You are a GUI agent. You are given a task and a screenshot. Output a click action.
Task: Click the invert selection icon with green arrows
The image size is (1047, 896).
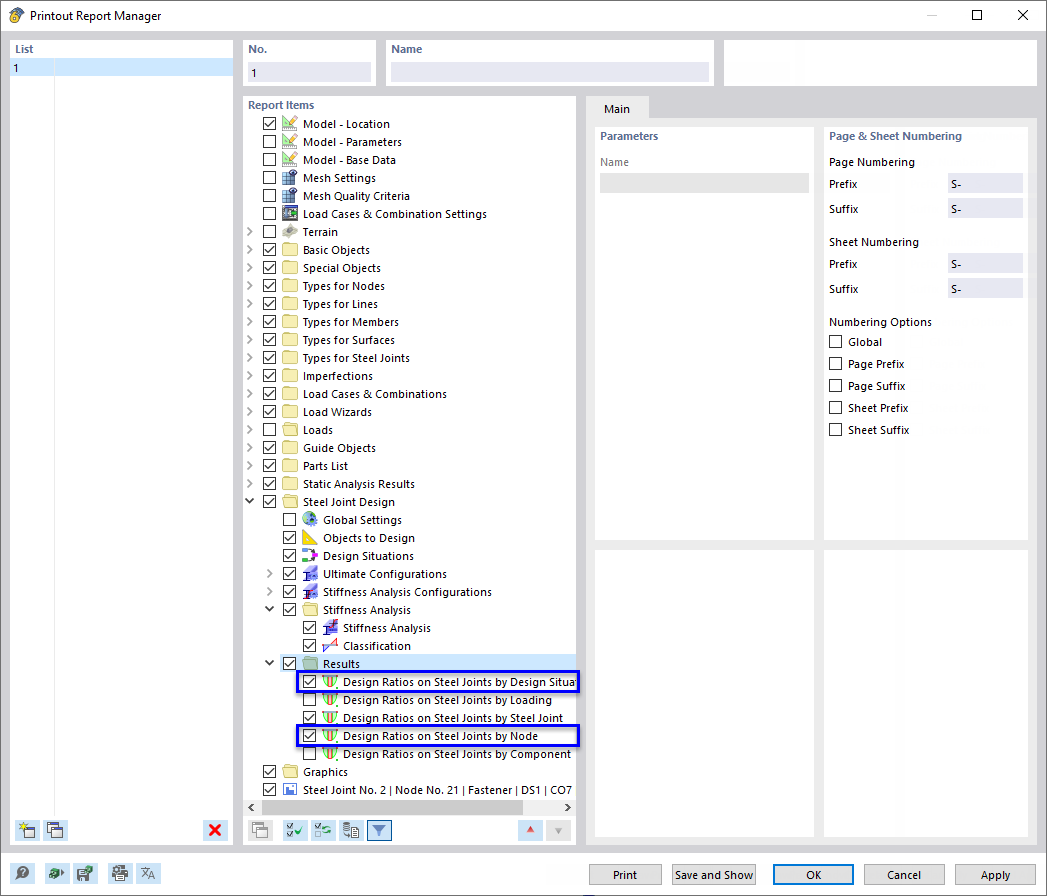[x=322, y=830]
